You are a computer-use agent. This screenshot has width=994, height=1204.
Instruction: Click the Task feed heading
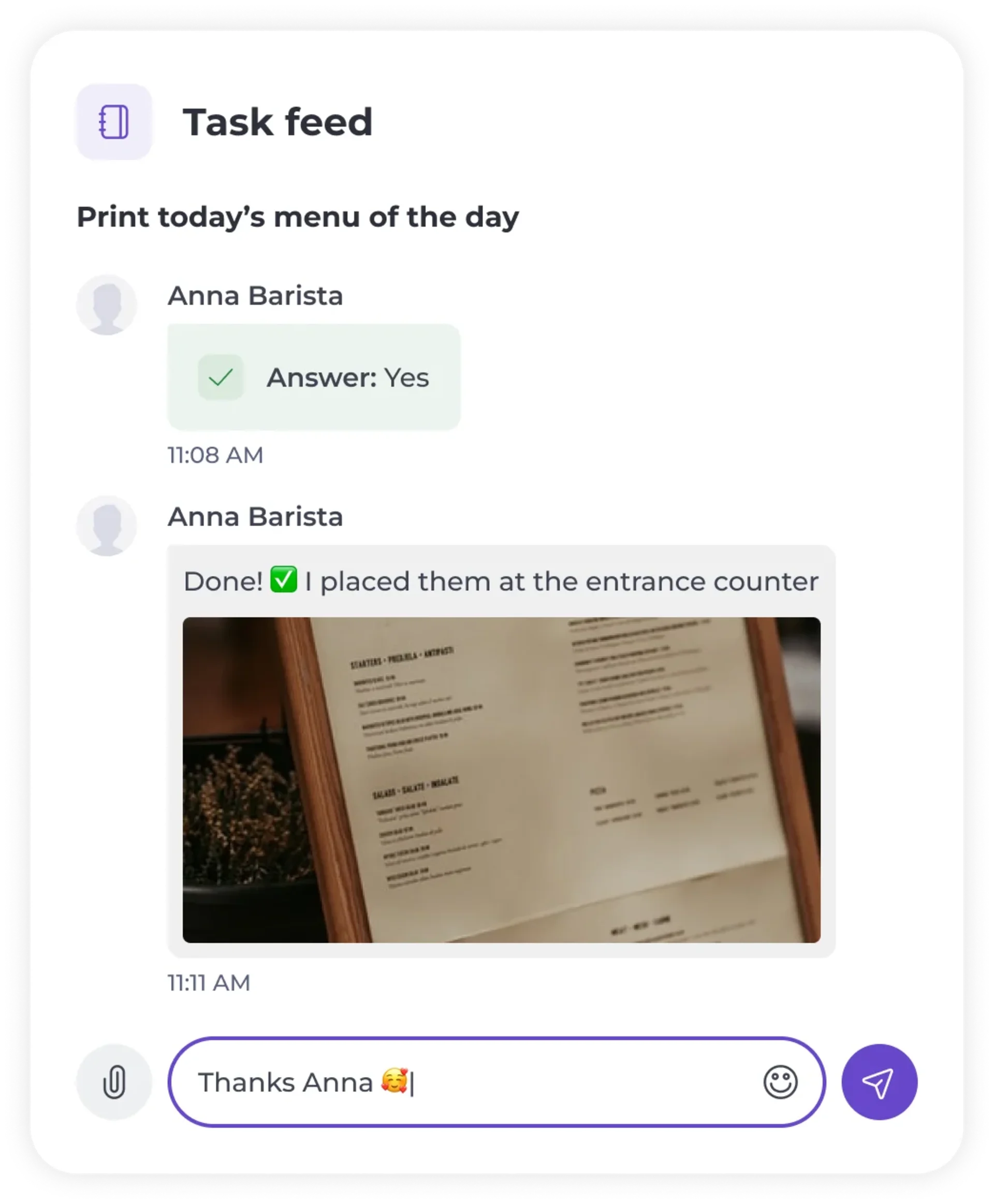tap(277, 122)
